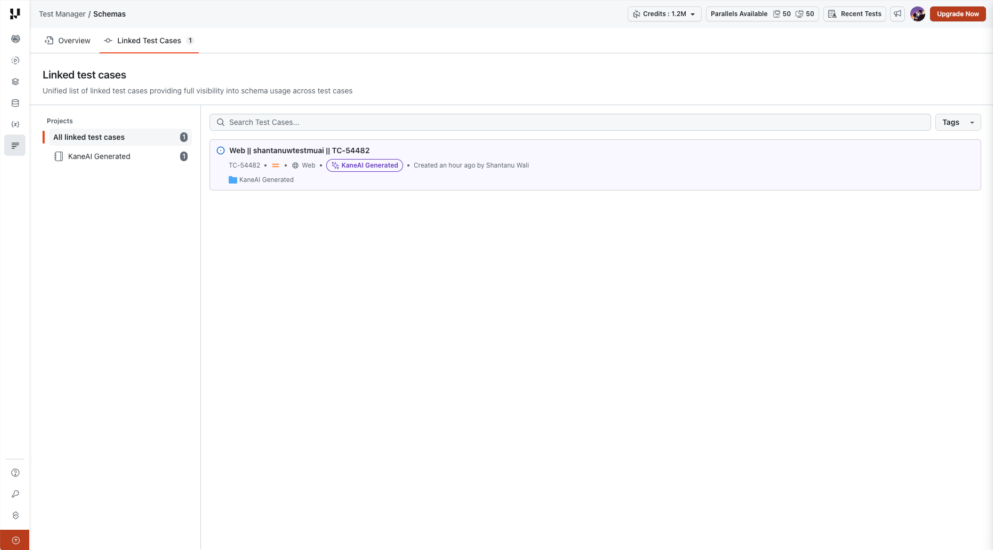Click KaneAI Generated folder label under test case
Screen dimensions: 993x550
266,180
